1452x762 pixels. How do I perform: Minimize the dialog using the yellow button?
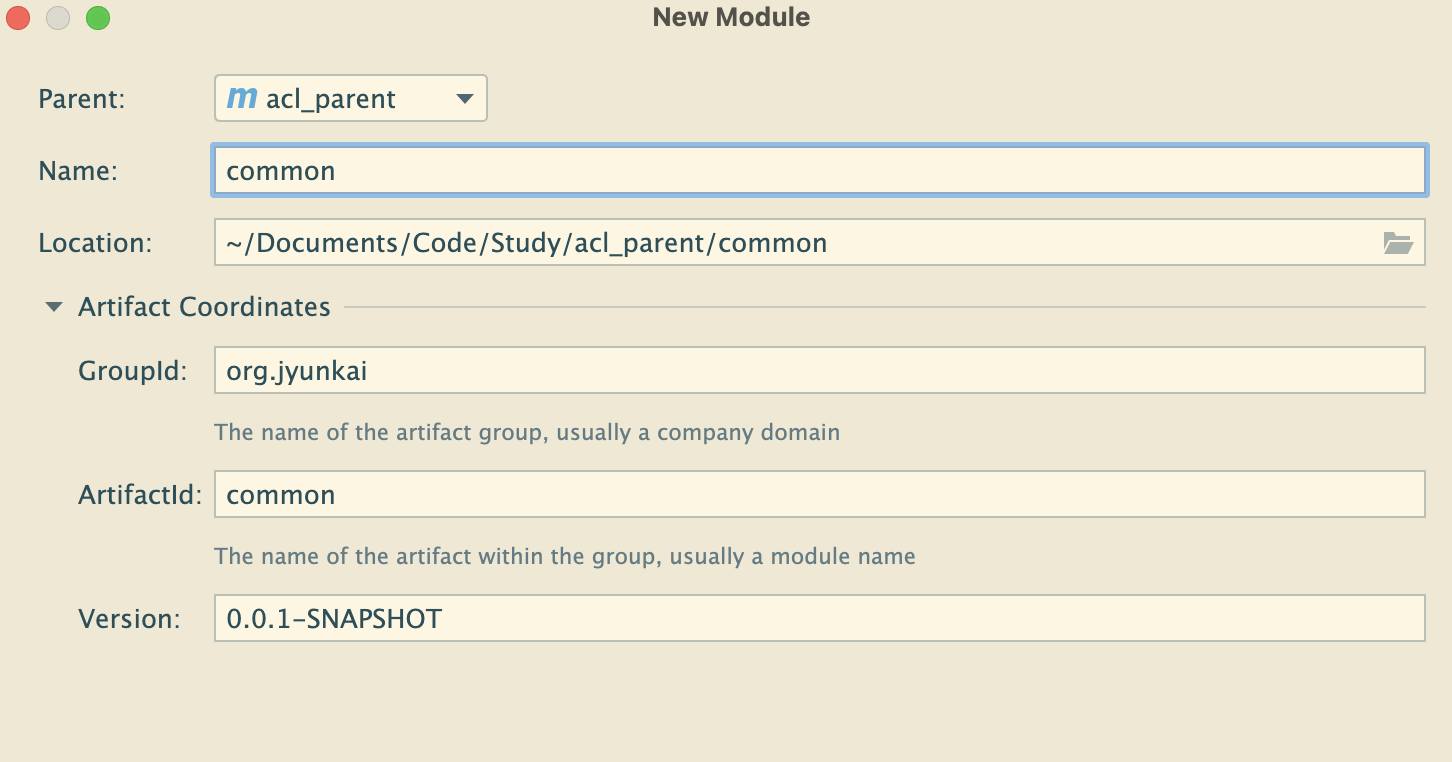[x=58, y=18]
